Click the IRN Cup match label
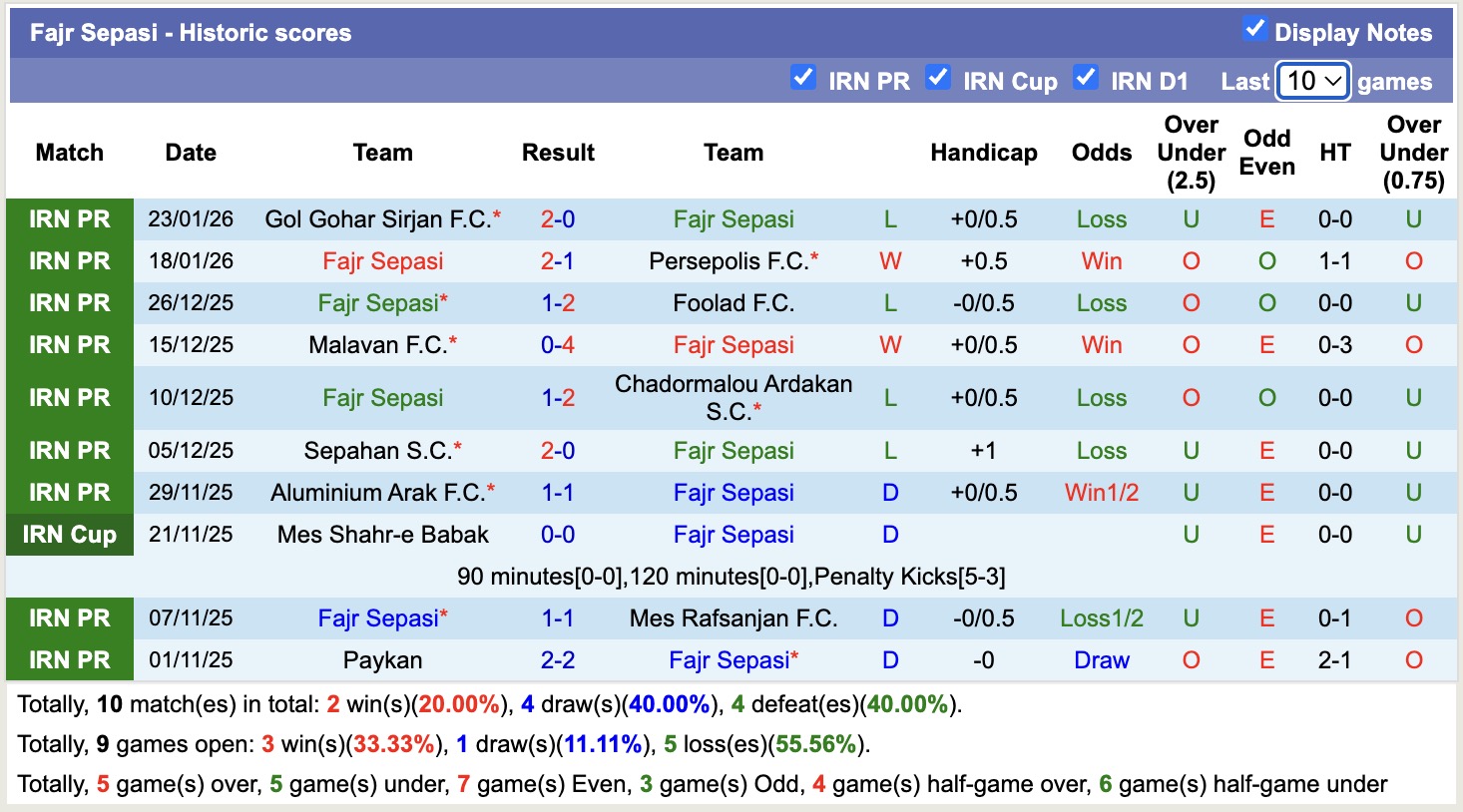 pos(70,535)
